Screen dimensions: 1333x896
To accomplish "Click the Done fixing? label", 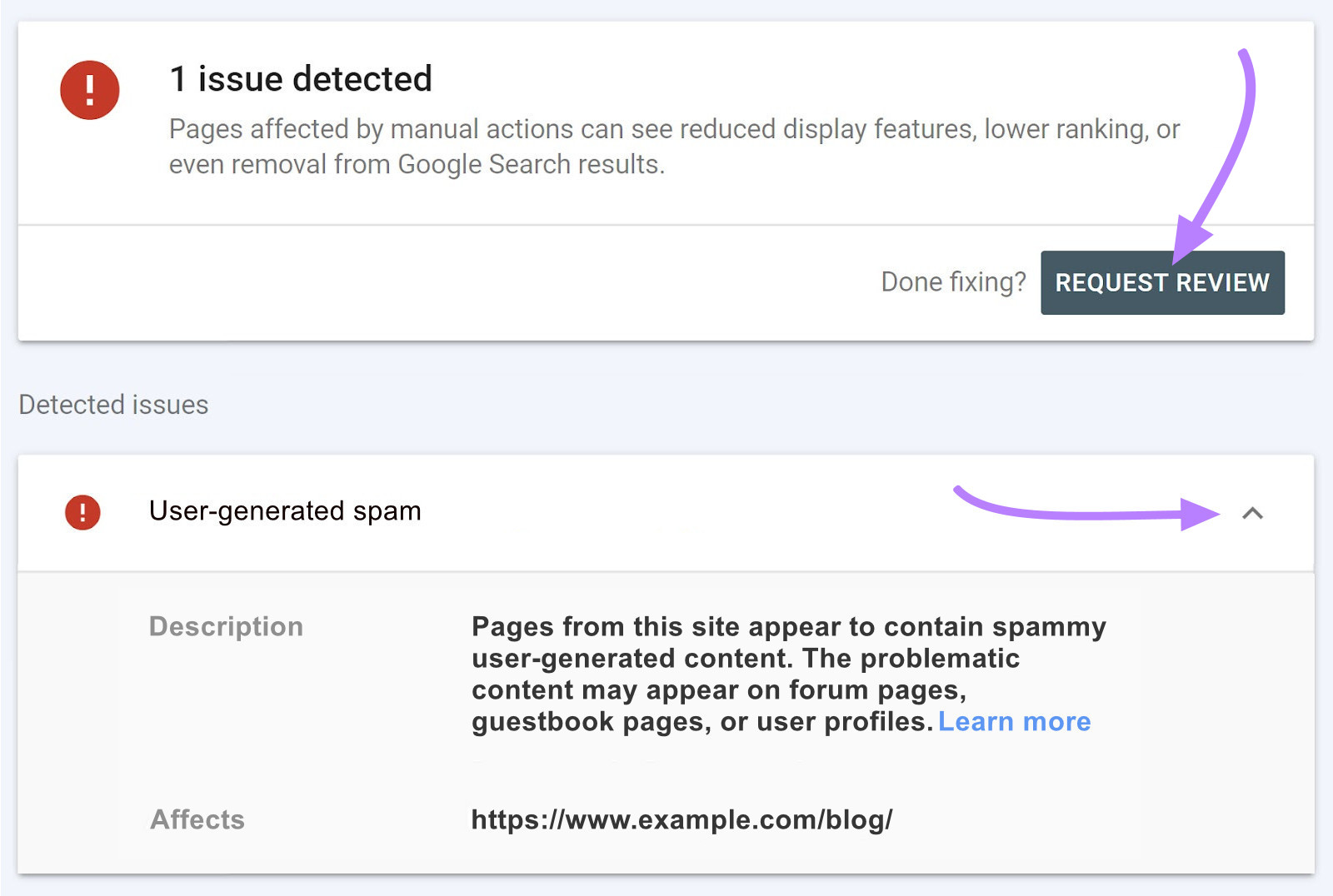I will 954,282.
